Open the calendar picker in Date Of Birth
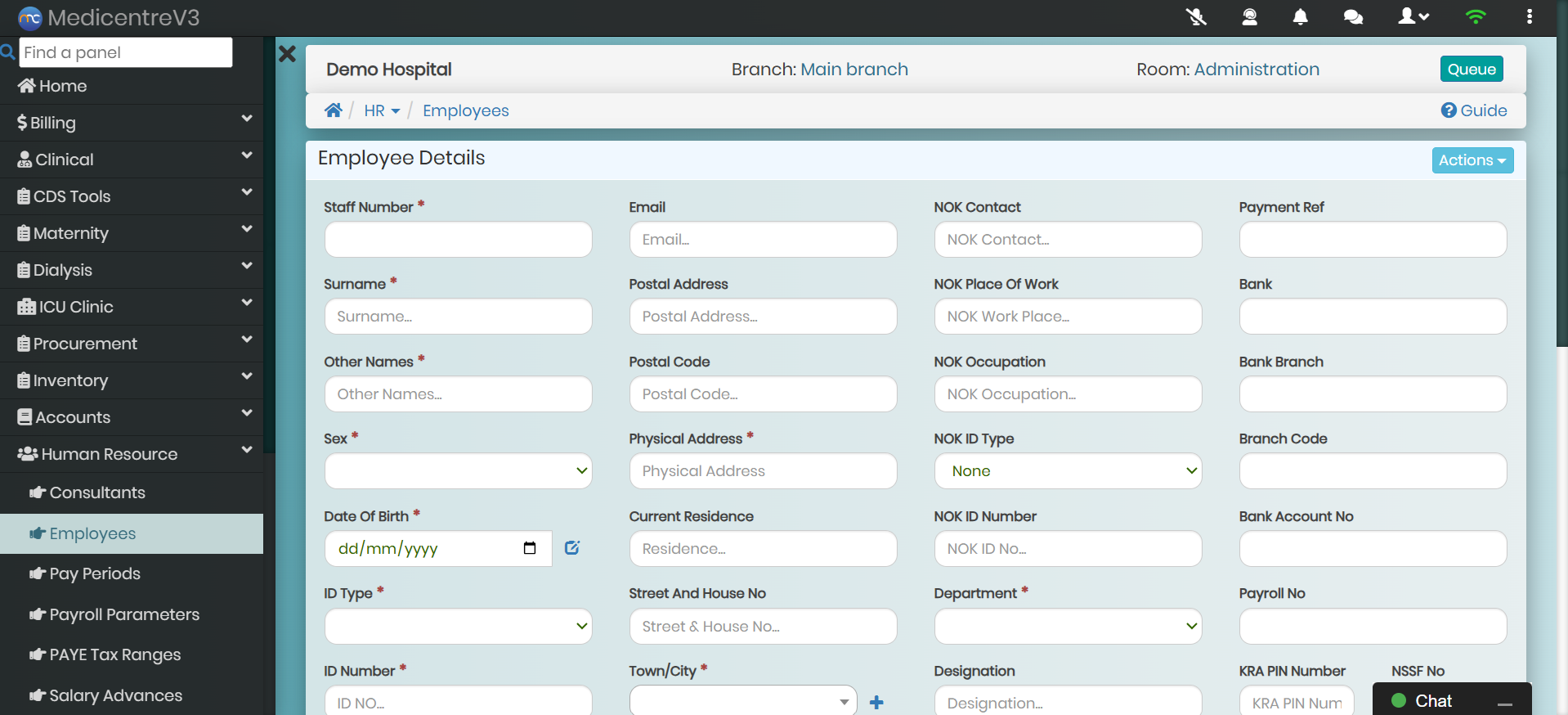This screenshot has width=1568, height=715. (530, 548)
